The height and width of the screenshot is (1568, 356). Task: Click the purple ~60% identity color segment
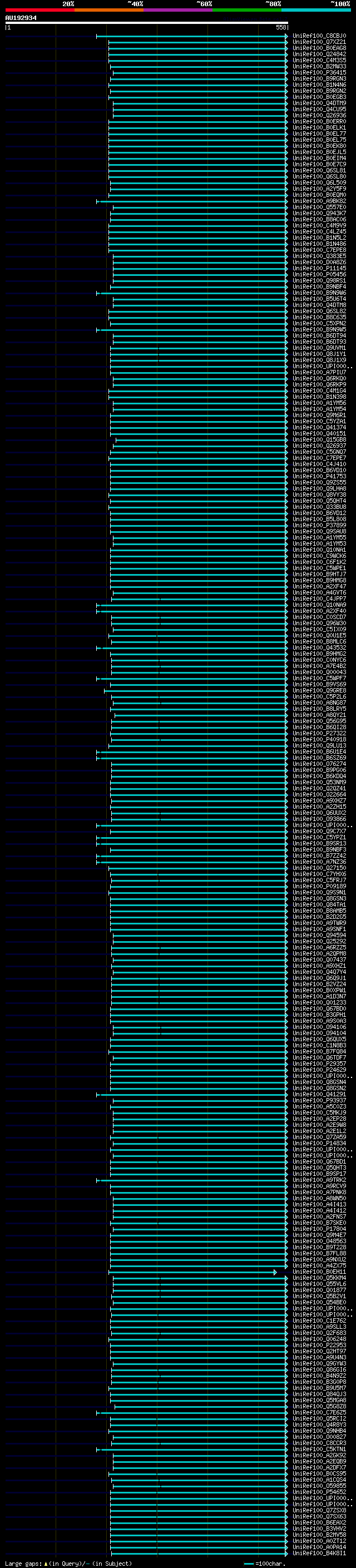179,10
